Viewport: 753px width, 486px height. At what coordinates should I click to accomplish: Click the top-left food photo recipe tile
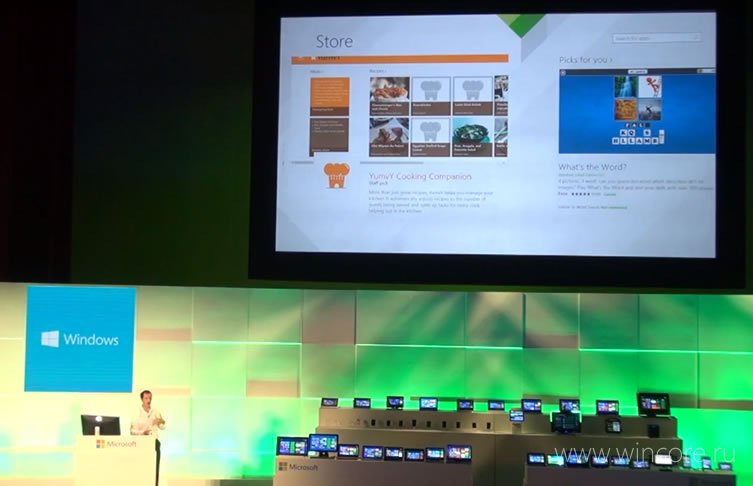pos(389,96)
